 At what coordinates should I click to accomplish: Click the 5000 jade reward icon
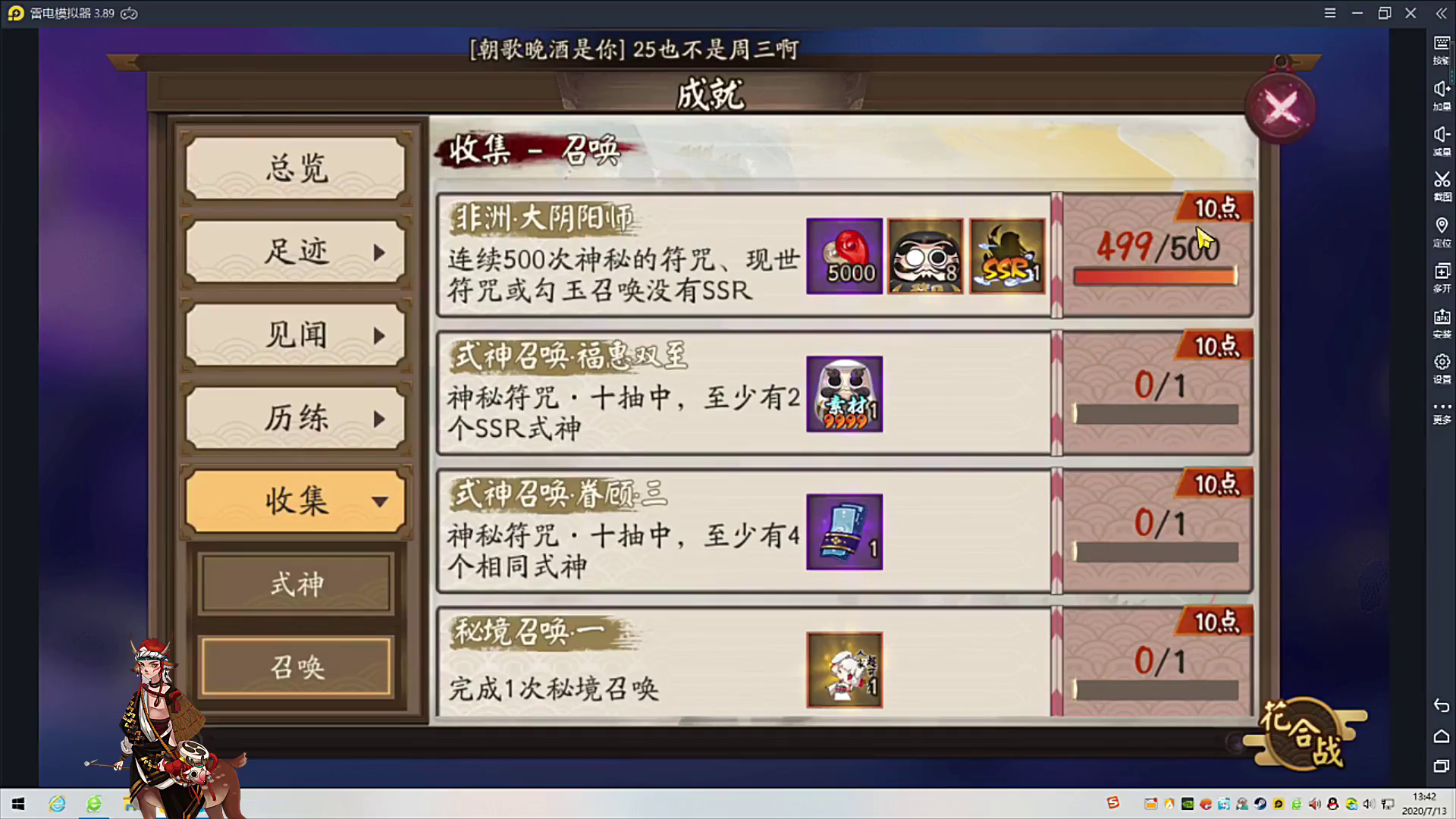(x=844, y=256)
